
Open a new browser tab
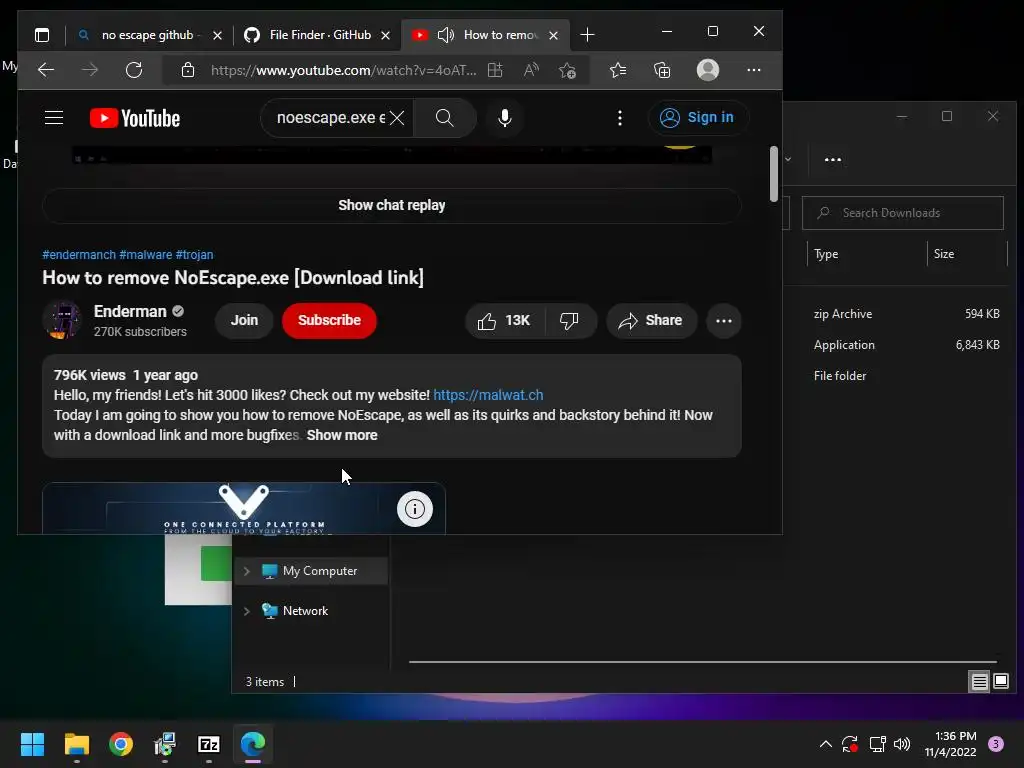point(587,35)
